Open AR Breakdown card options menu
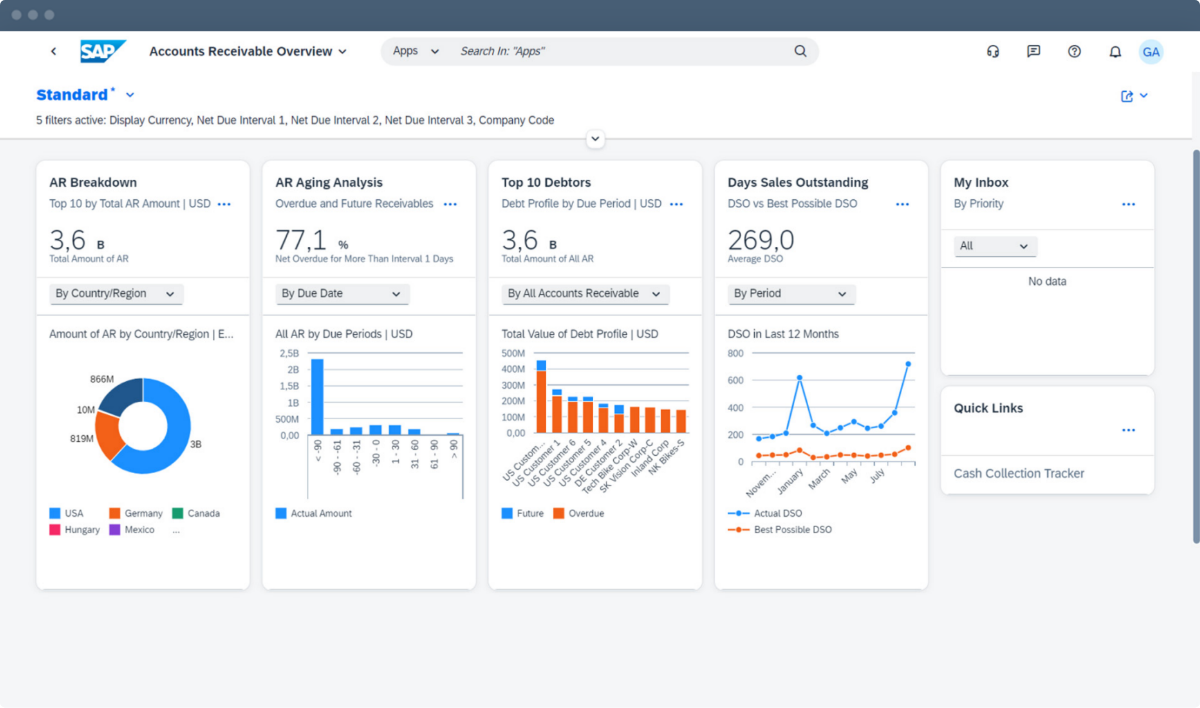Screen dimensions: 1200x708 point(224,204)
